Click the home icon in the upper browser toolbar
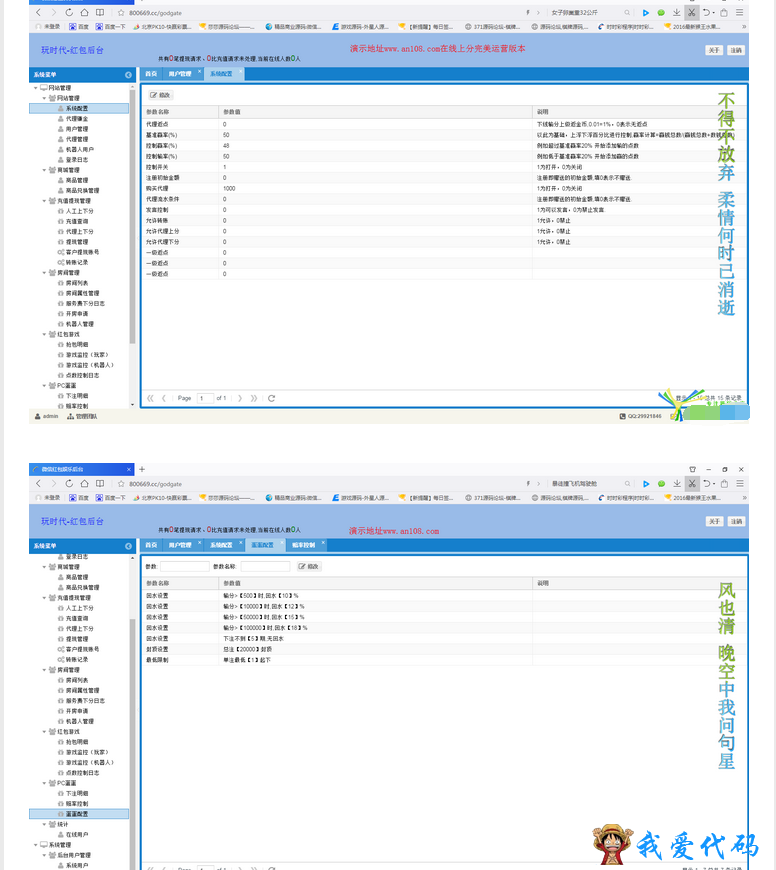 click(84, 12)
